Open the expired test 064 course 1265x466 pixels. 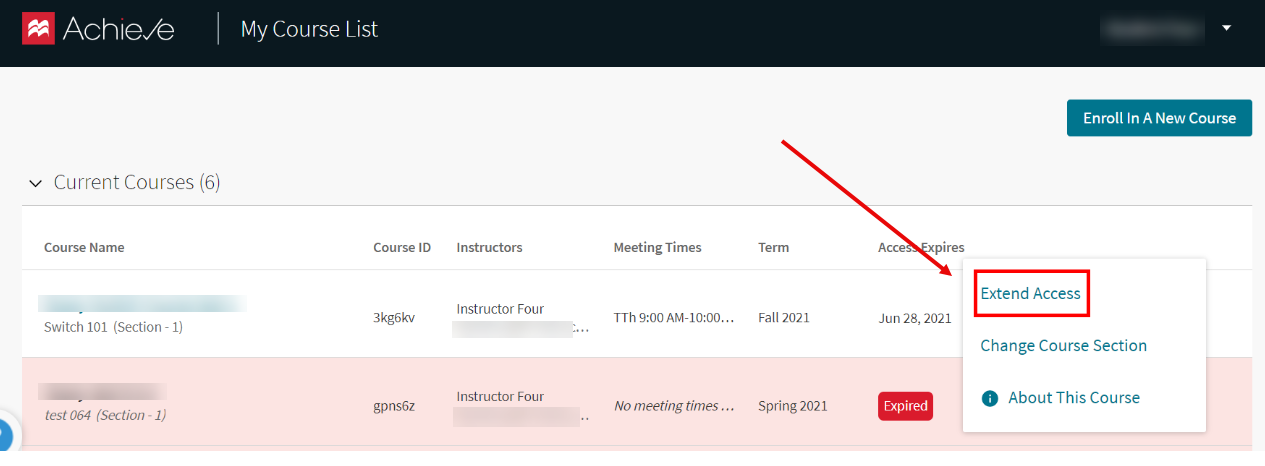(x=102, y=392)
